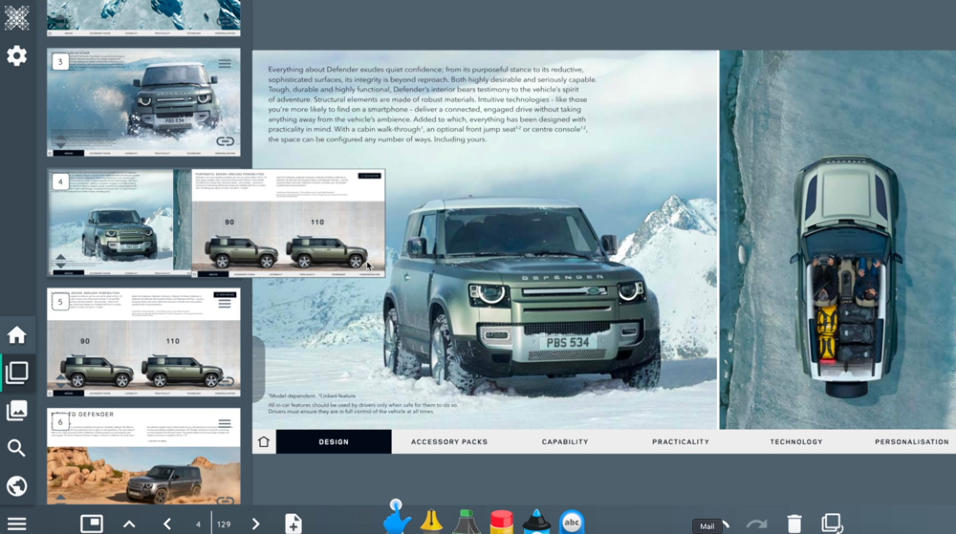Click the page 3 number badge

60,62
